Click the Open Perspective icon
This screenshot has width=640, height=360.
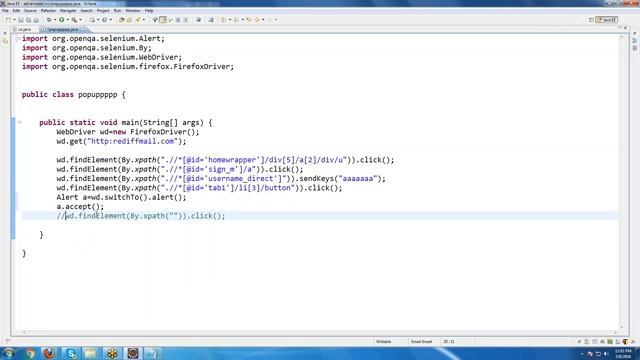tap(591, 20)
